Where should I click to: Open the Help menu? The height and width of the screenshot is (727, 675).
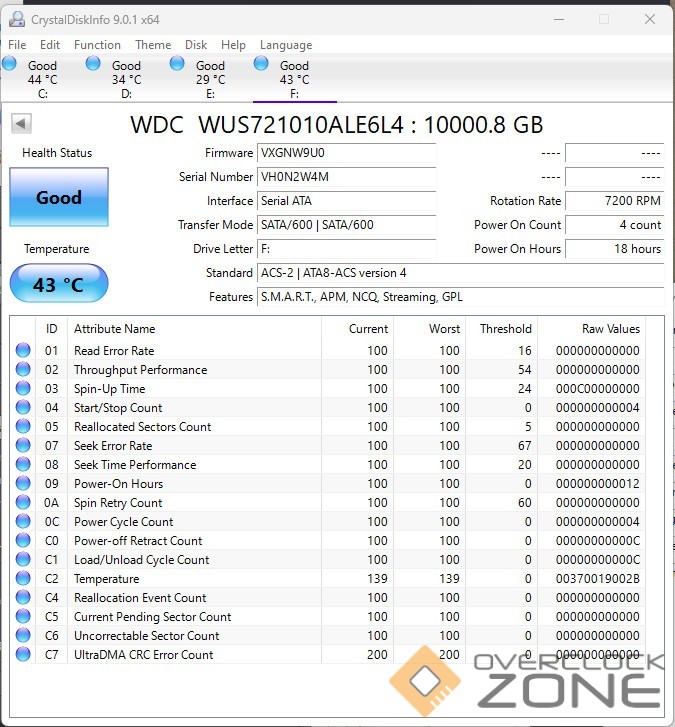(x=233, y=45)
